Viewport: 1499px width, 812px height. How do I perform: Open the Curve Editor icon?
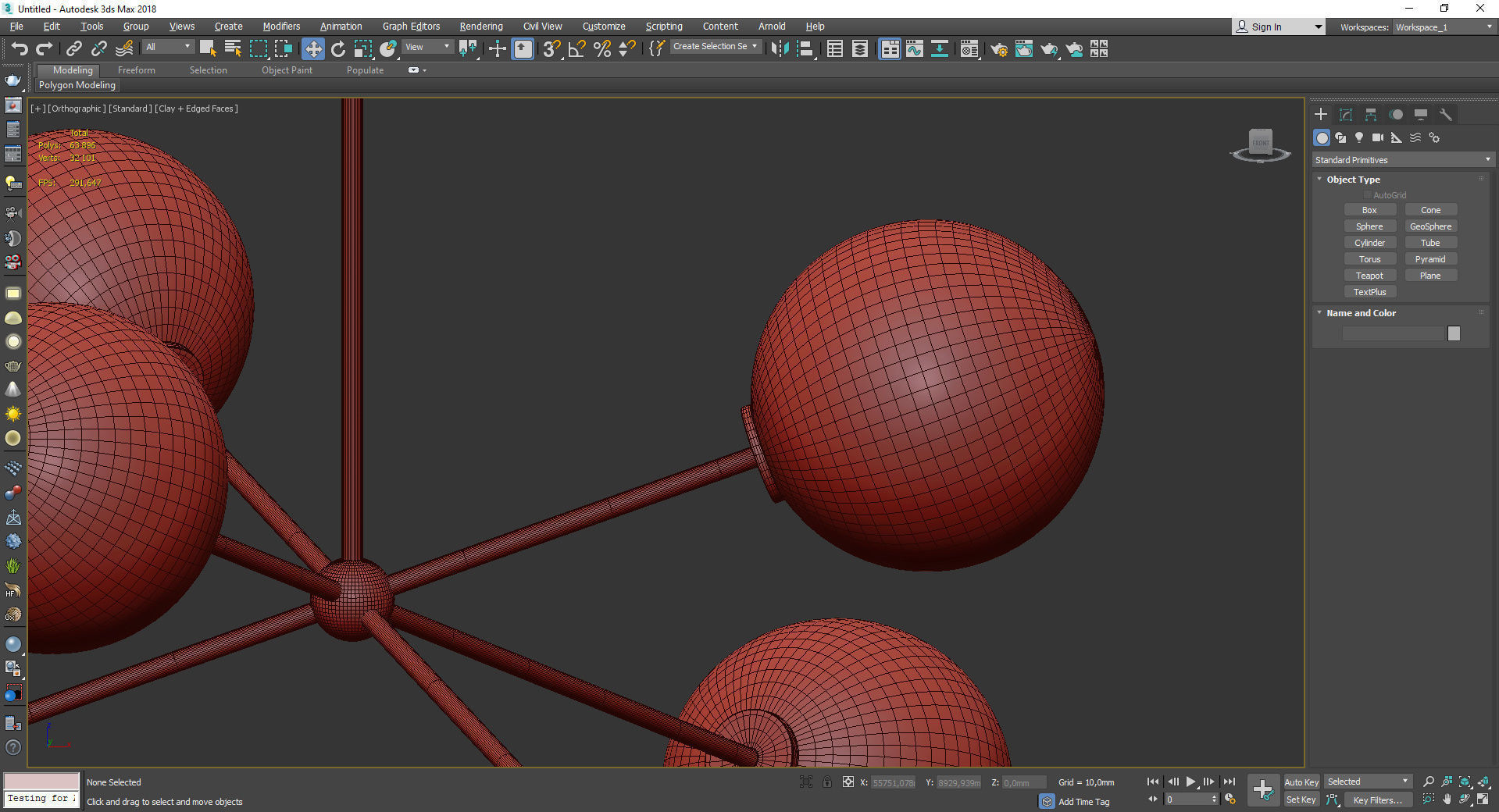tap(915, 48)
